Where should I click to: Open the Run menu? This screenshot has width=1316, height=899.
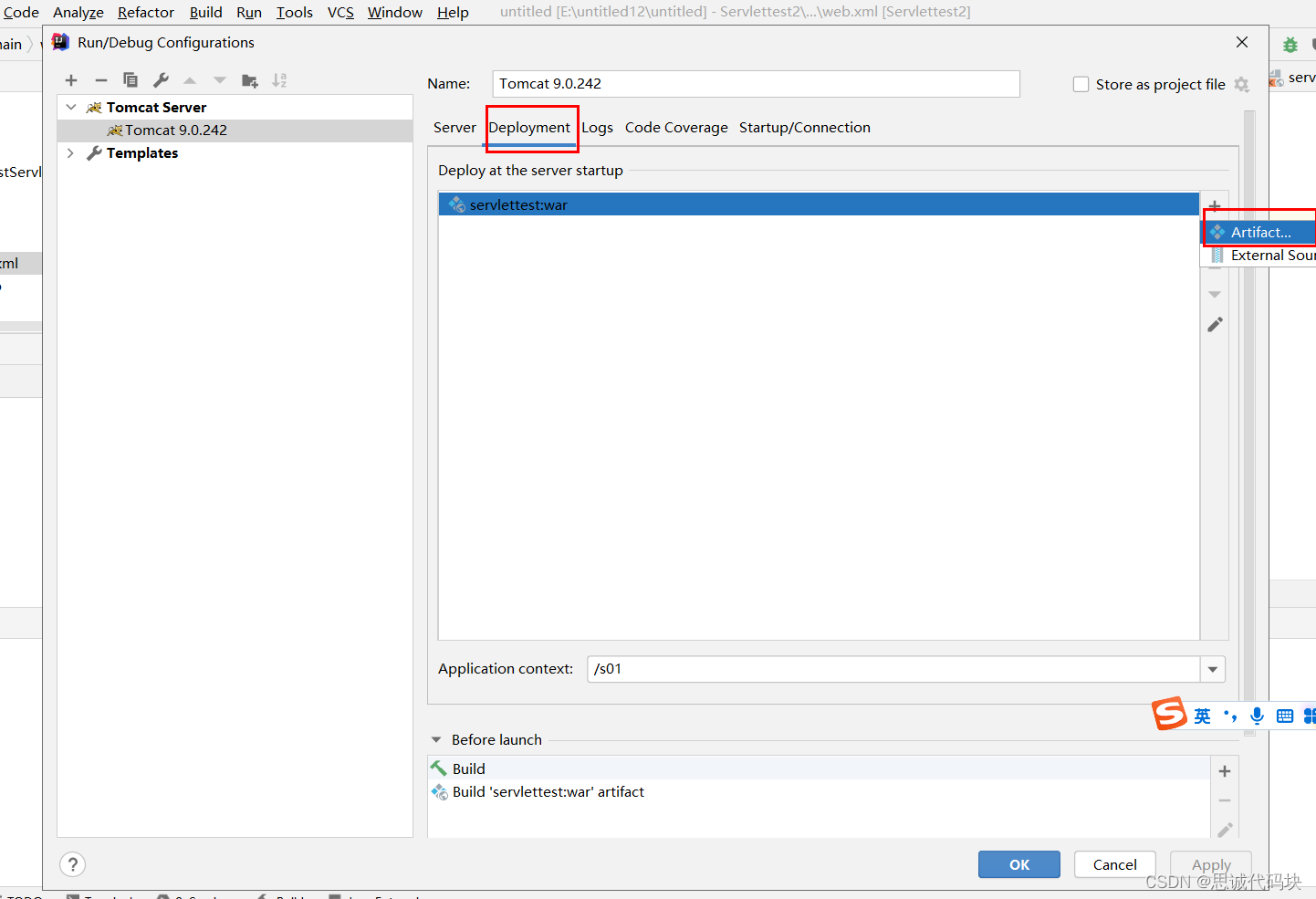click(249, 12)
